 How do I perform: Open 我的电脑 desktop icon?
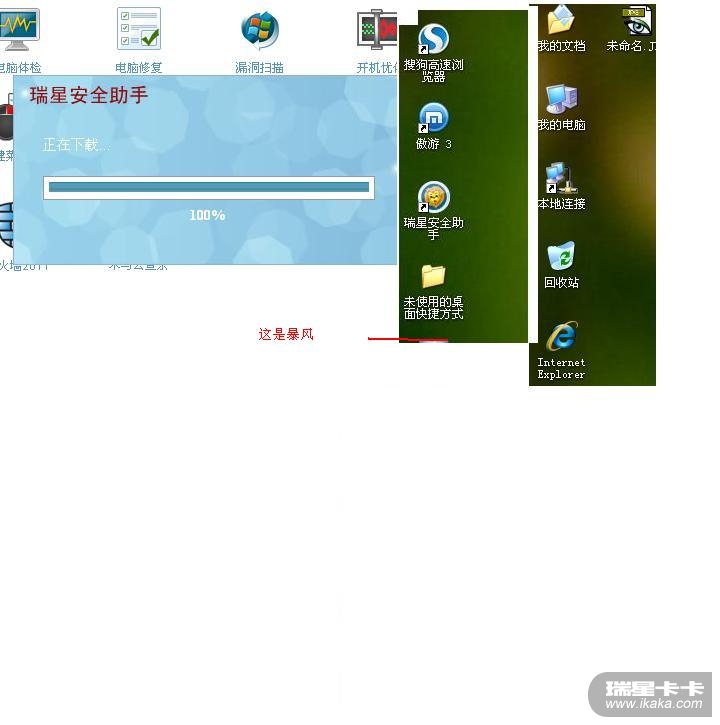(x=561, y=98)
